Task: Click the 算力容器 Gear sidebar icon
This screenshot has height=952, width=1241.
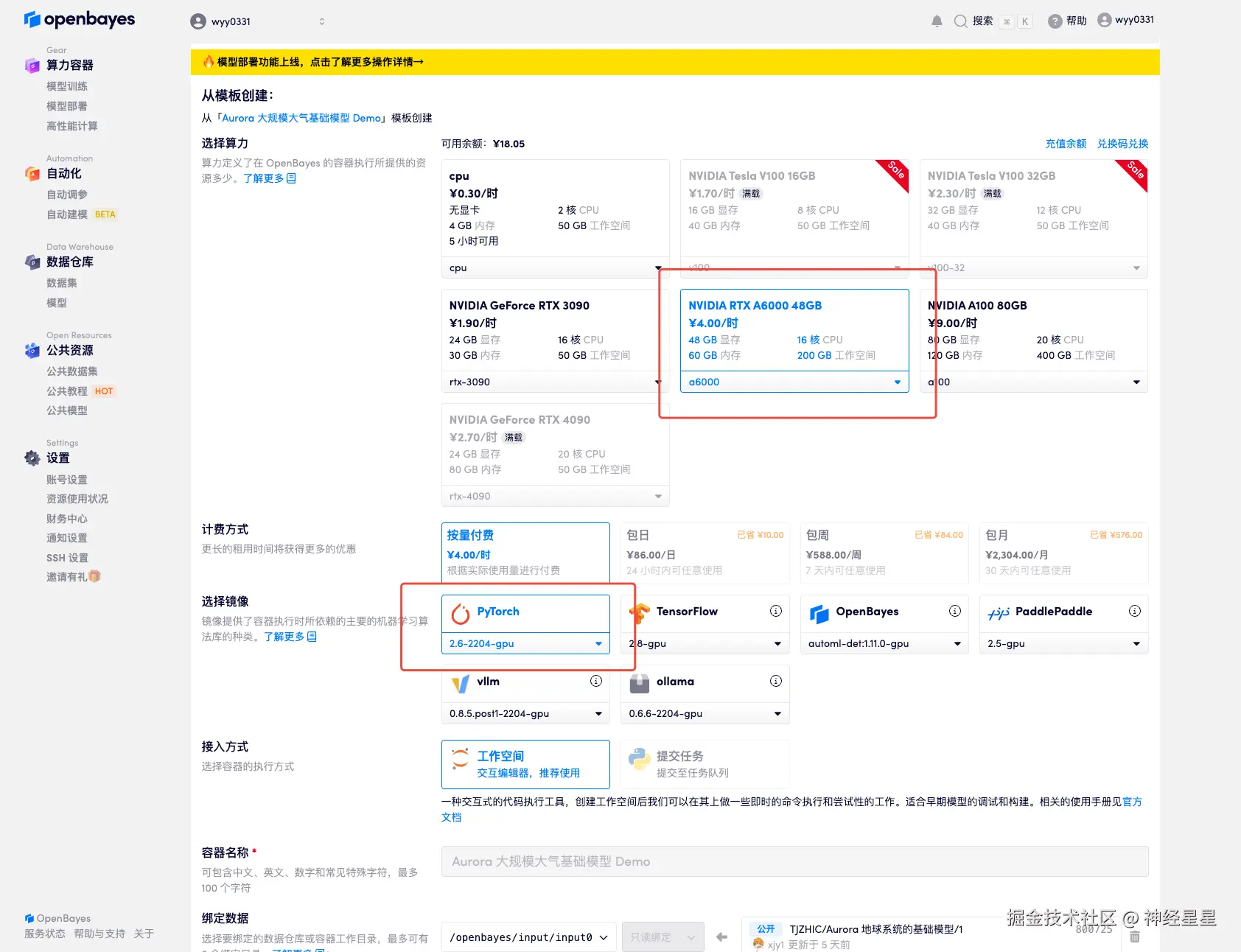Action: 32,66
